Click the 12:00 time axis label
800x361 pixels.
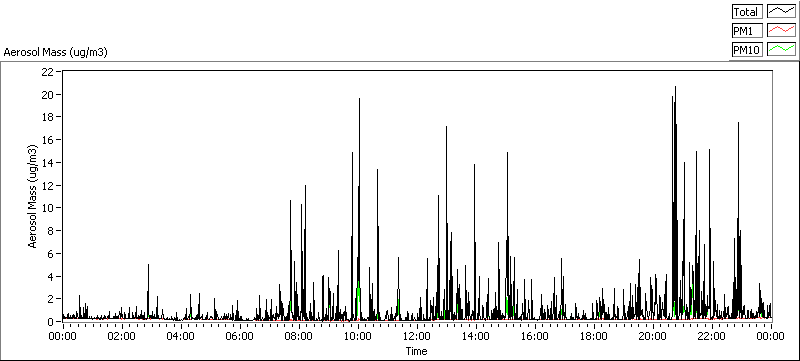[417, 336]
